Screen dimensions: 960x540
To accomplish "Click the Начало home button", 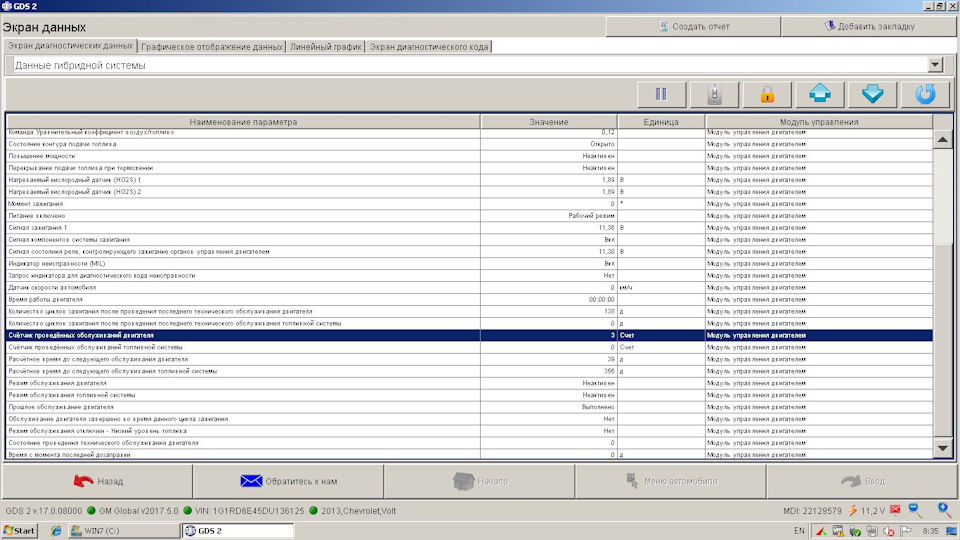I will pyautogui.click(x=479, y=481).
